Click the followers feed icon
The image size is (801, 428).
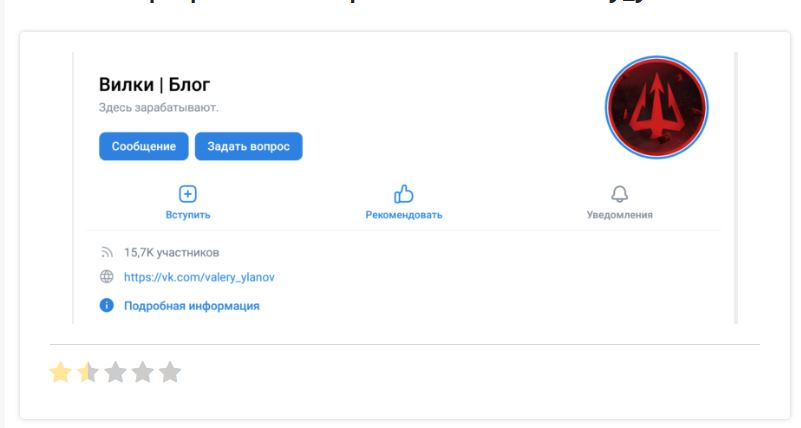click(x=106, y=252)
